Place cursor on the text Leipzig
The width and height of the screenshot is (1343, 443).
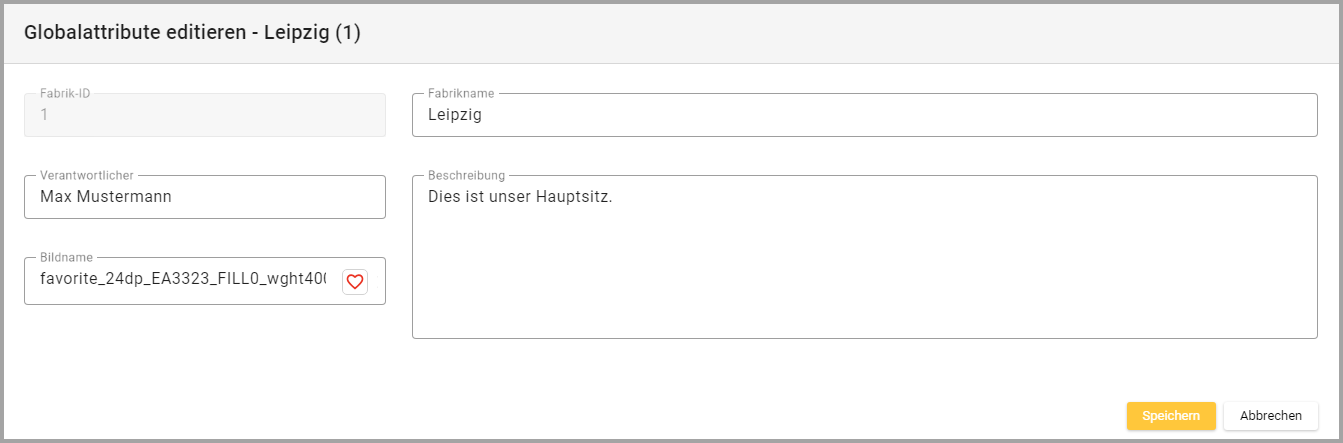[454, 115]
